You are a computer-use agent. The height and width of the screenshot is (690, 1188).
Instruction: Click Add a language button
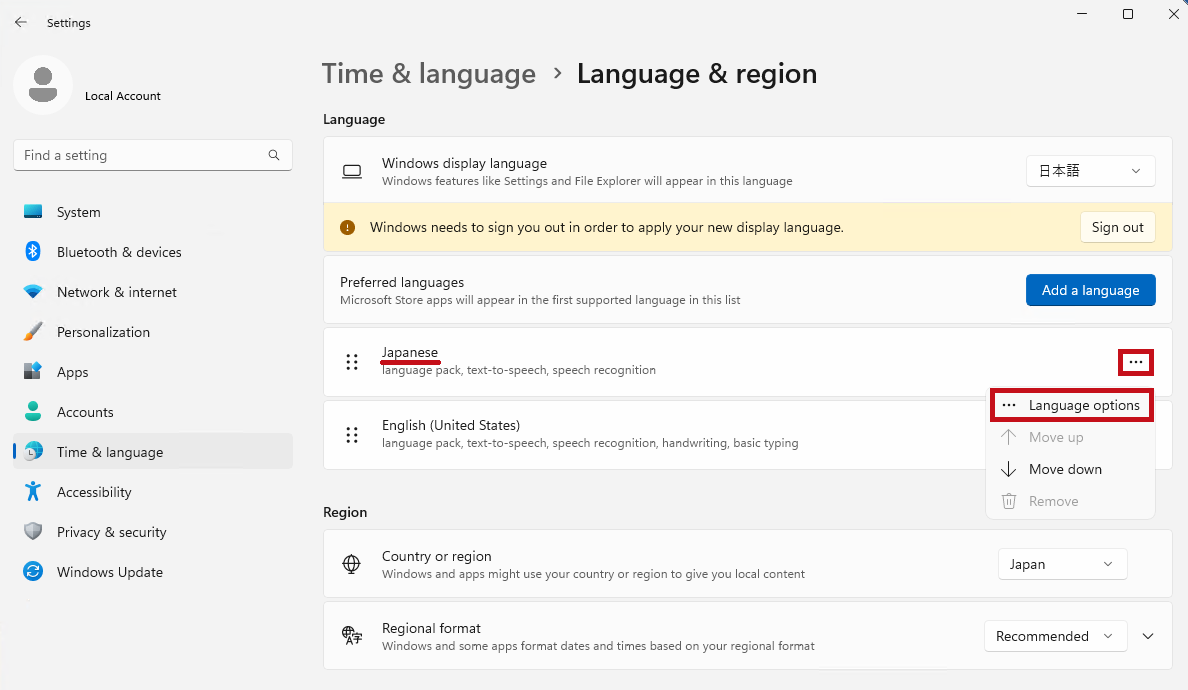click(1090, 290)
